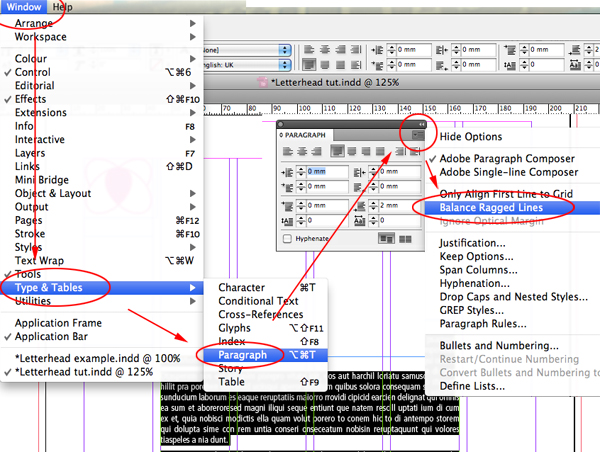600x452 pixels.
Task: Click justify last line centered icon in Control bar
Action: pyautogui.click(x=325, y=65)
